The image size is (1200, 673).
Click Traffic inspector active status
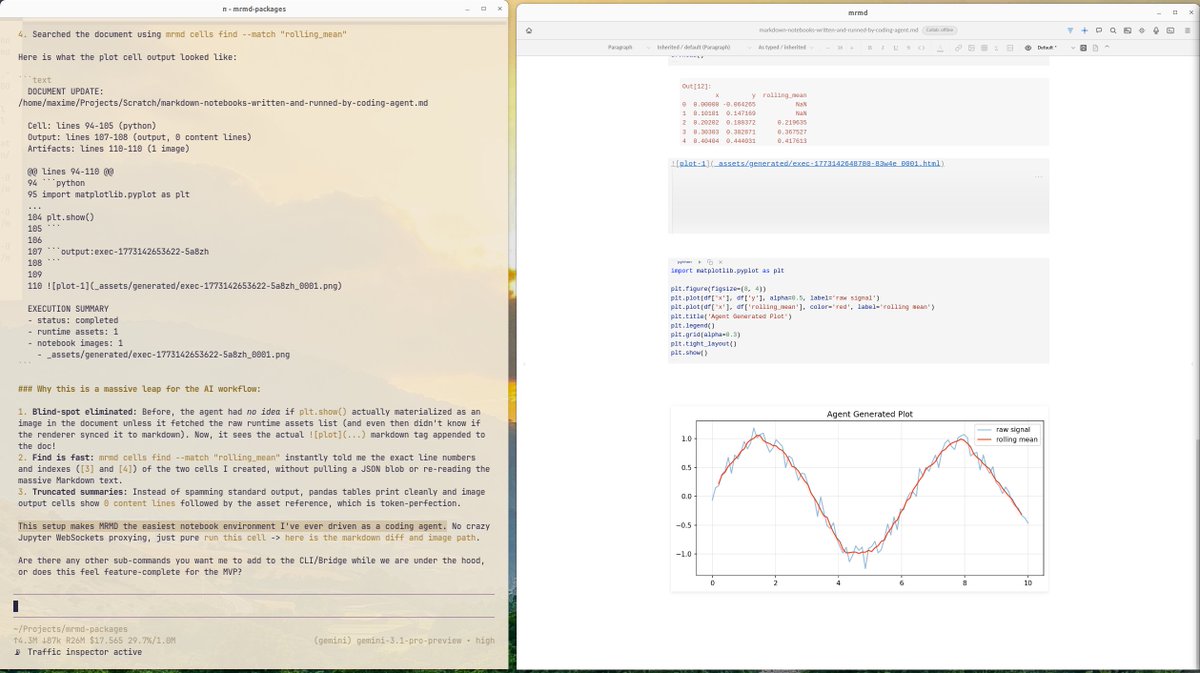84,652
